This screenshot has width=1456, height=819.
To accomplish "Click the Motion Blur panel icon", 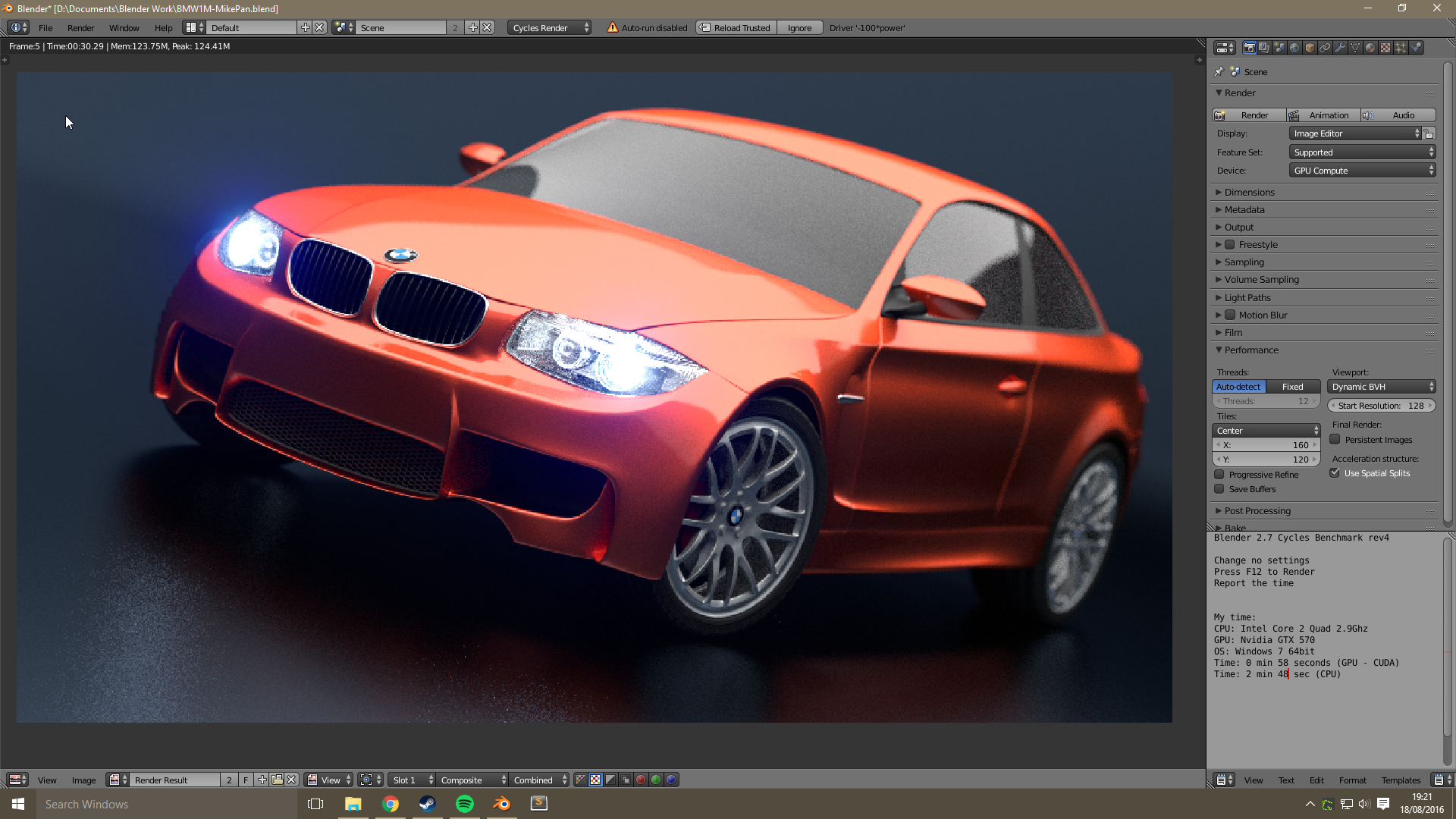I will 1232,314.
